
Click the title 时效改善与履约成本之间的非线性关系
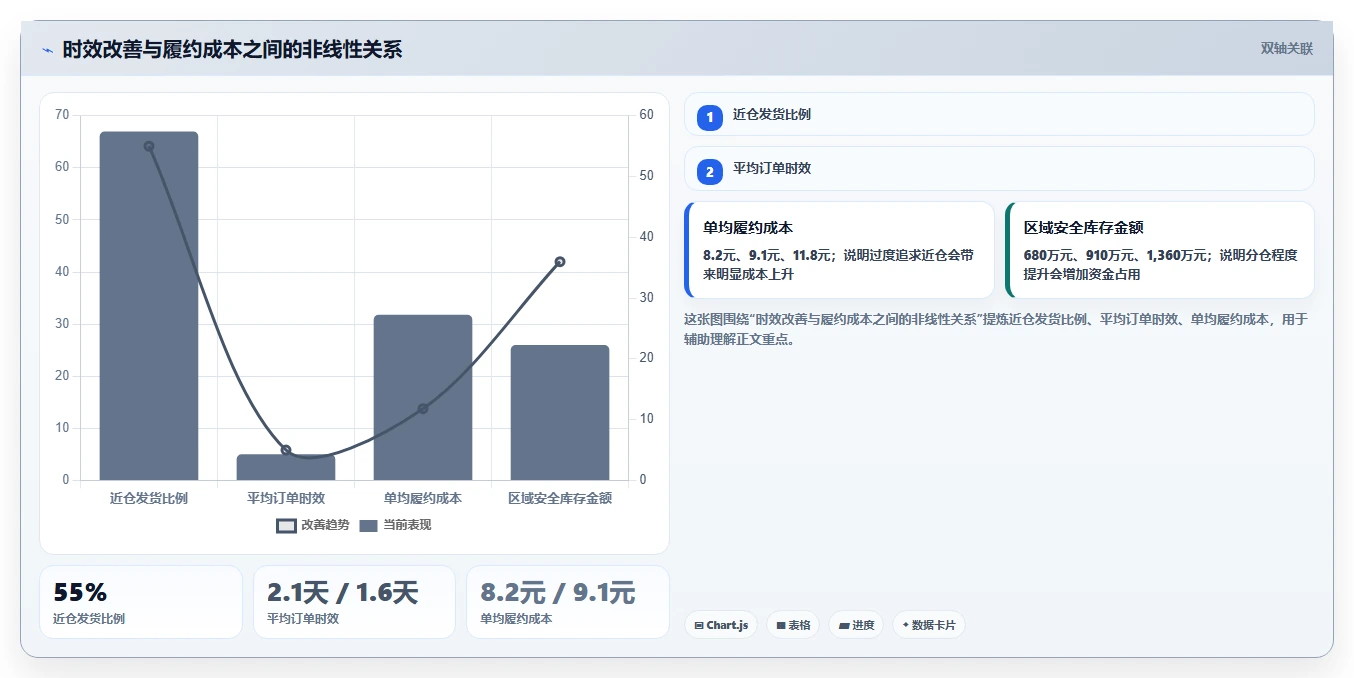[232, 49]
